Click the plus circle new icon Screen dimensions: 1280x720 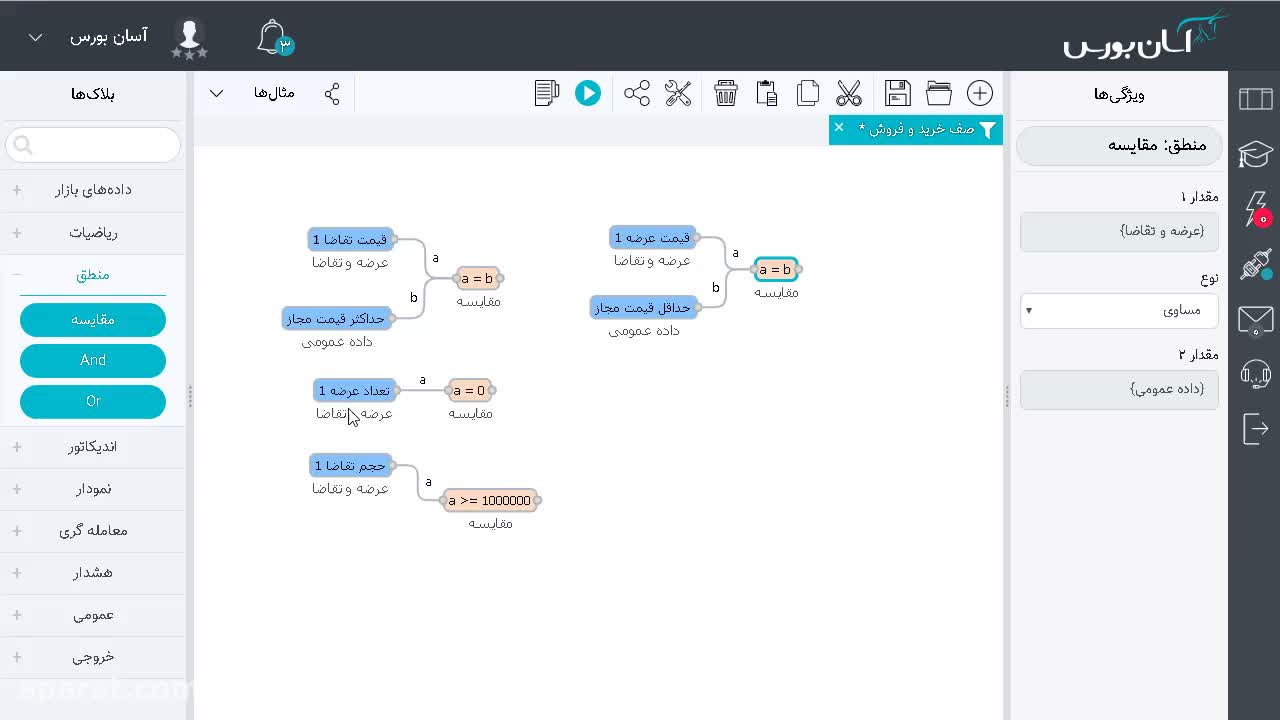click(x=980, y=93)
